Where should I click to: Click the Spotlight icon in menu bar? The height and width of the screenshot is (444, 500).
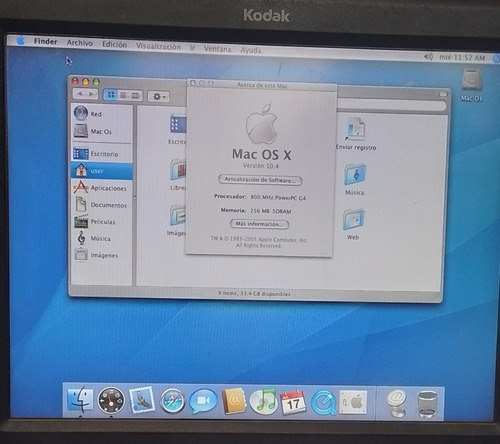click(x=496, y=59)
